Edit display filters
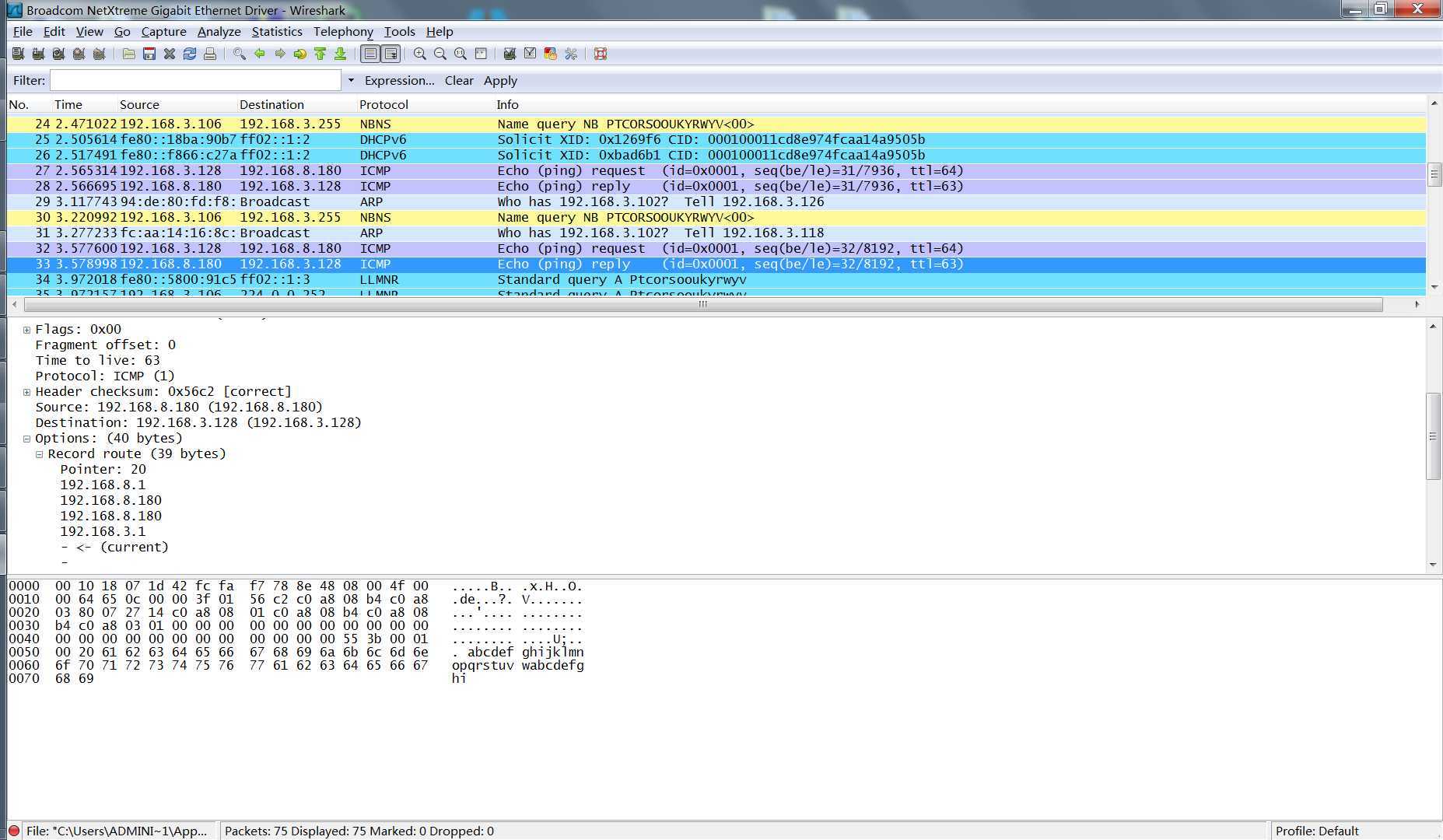This screenshot has height=840, width=1443. [531, 54]
